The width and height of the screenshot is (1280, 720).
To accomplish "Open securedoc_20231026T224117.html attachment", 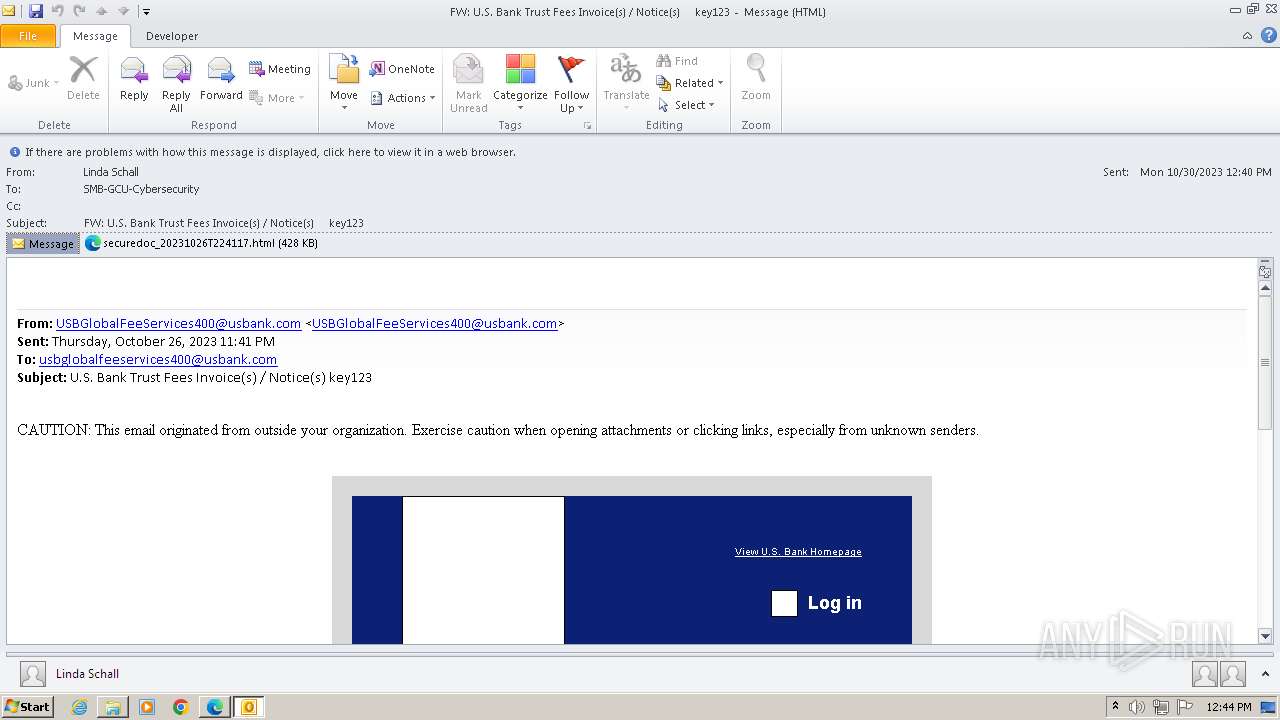I will 202,243.
